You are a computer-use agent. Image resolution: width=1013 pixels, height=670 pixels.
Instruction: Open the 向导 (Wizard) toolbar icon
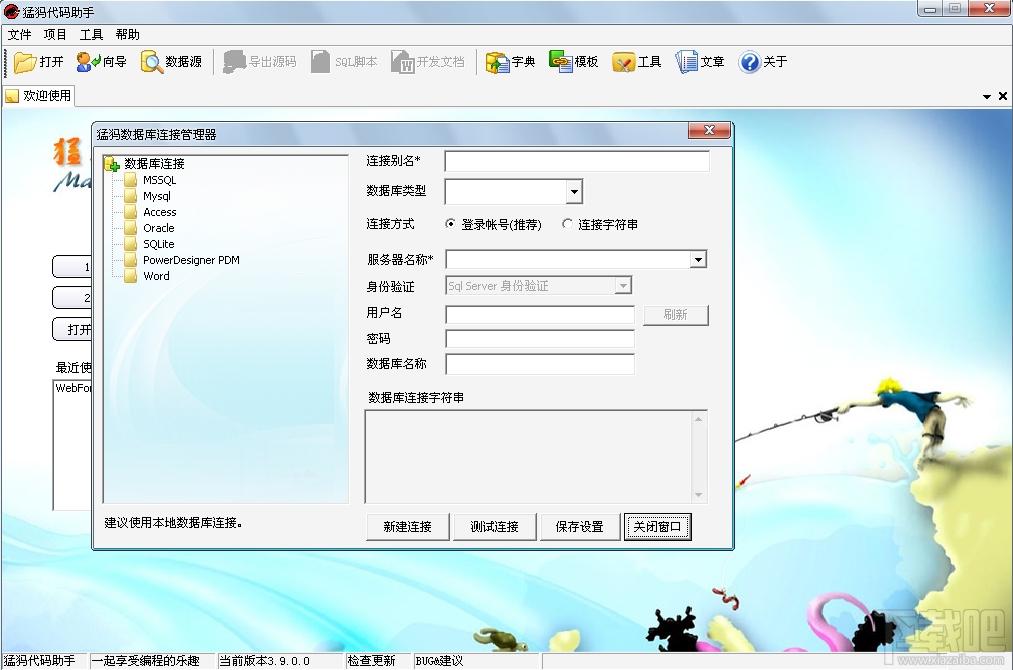click(88, 62)
